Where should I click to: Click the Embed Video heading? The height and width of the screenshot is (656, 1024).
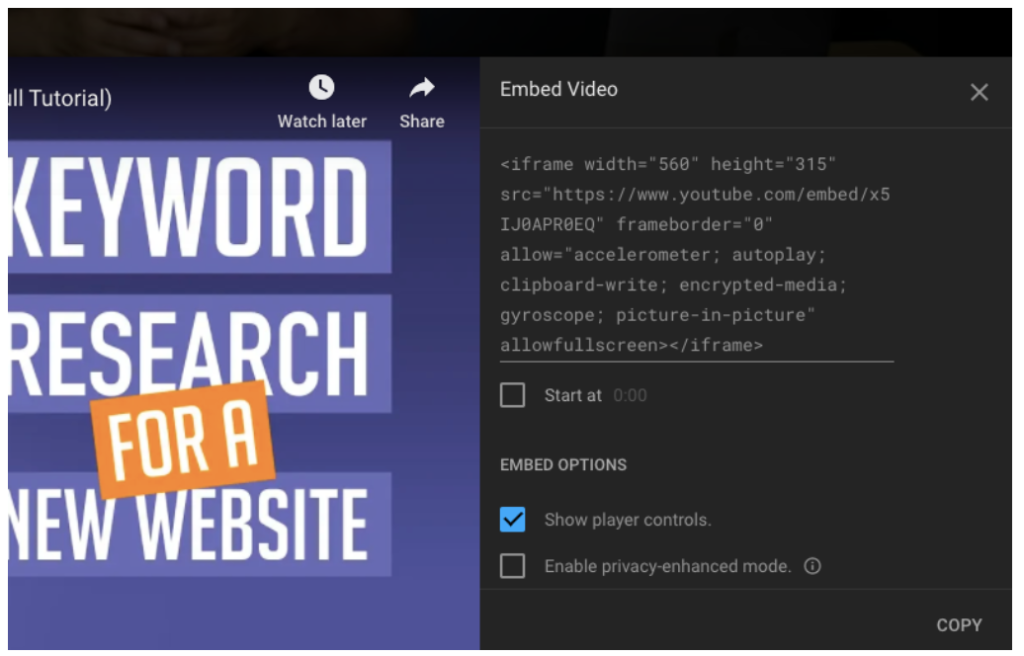click(559, 90)
